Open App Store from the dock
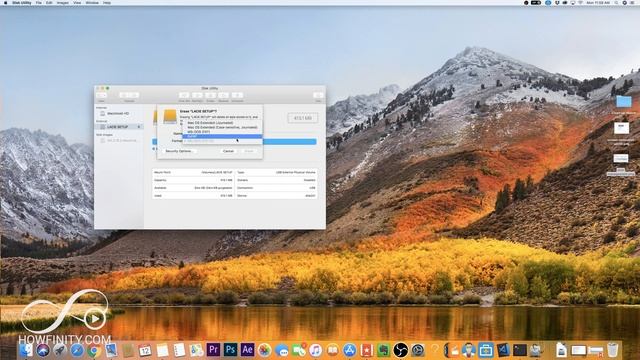The width and height of the screenshot is (640, 360). (349, 350)
